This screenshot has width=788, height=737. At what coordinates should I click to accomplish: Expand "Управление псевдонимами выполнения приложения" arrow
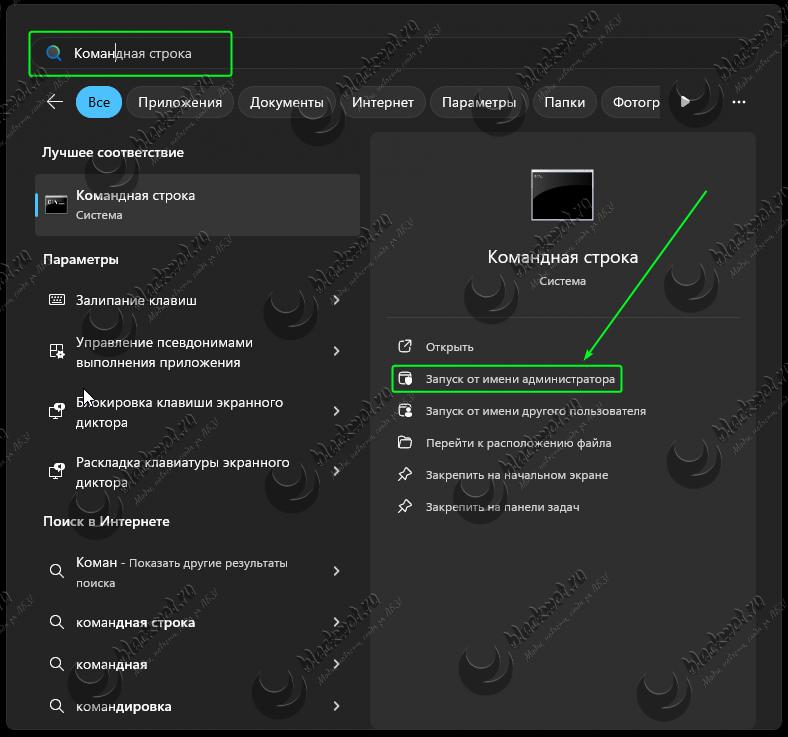click(x=336, y=351)
